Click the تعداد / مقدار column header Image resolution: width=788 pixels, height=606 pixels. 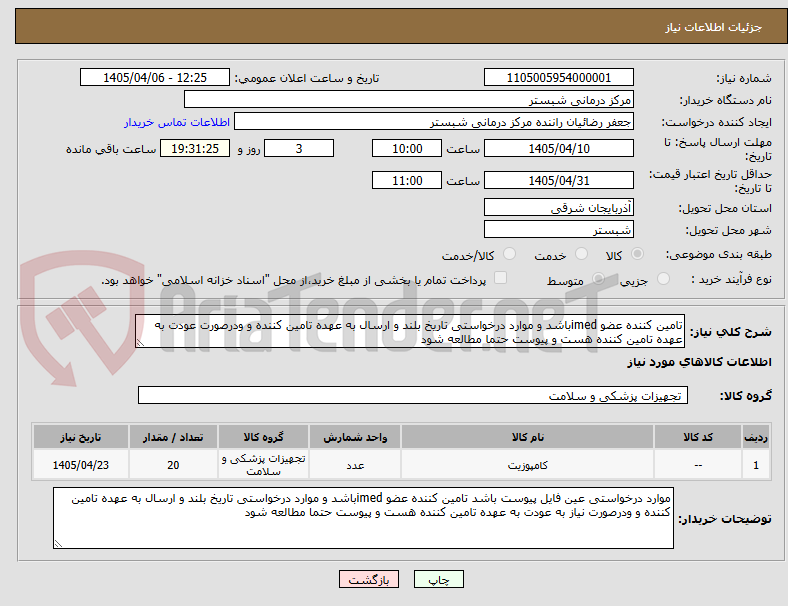173,437
